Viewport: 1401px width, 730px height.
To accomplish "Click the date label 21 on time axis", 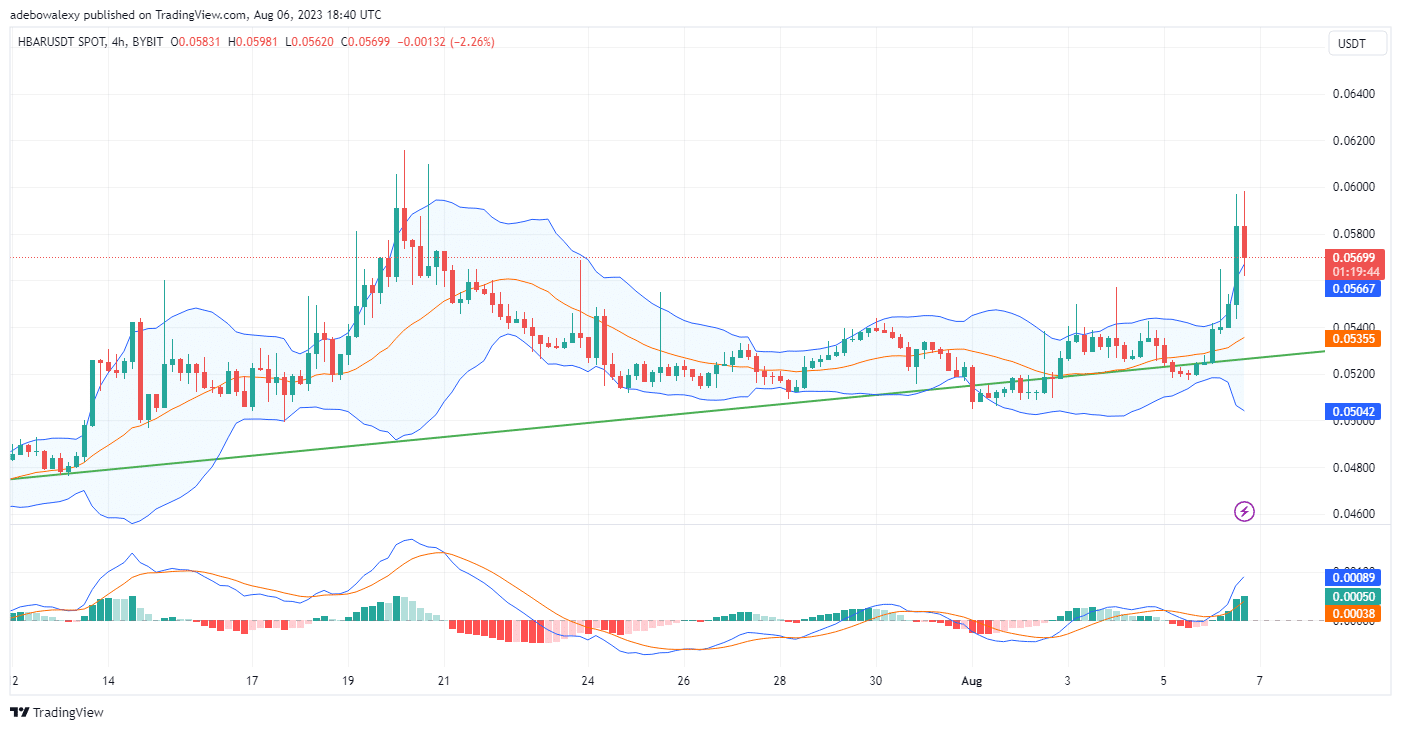I will [x=444, y=680].
